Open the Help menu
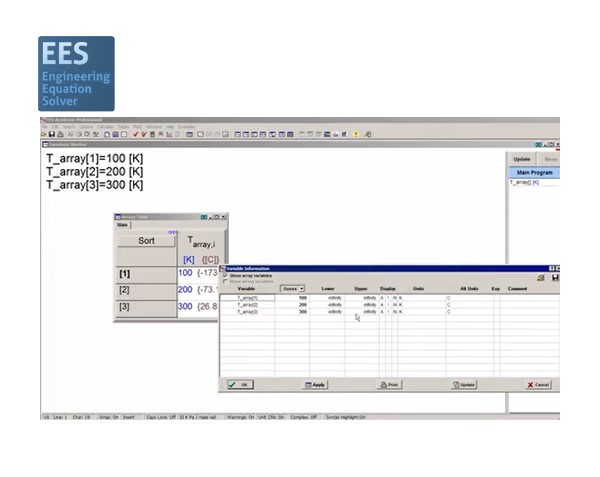This screenshot has width=600, height=477. pos(170,127)
